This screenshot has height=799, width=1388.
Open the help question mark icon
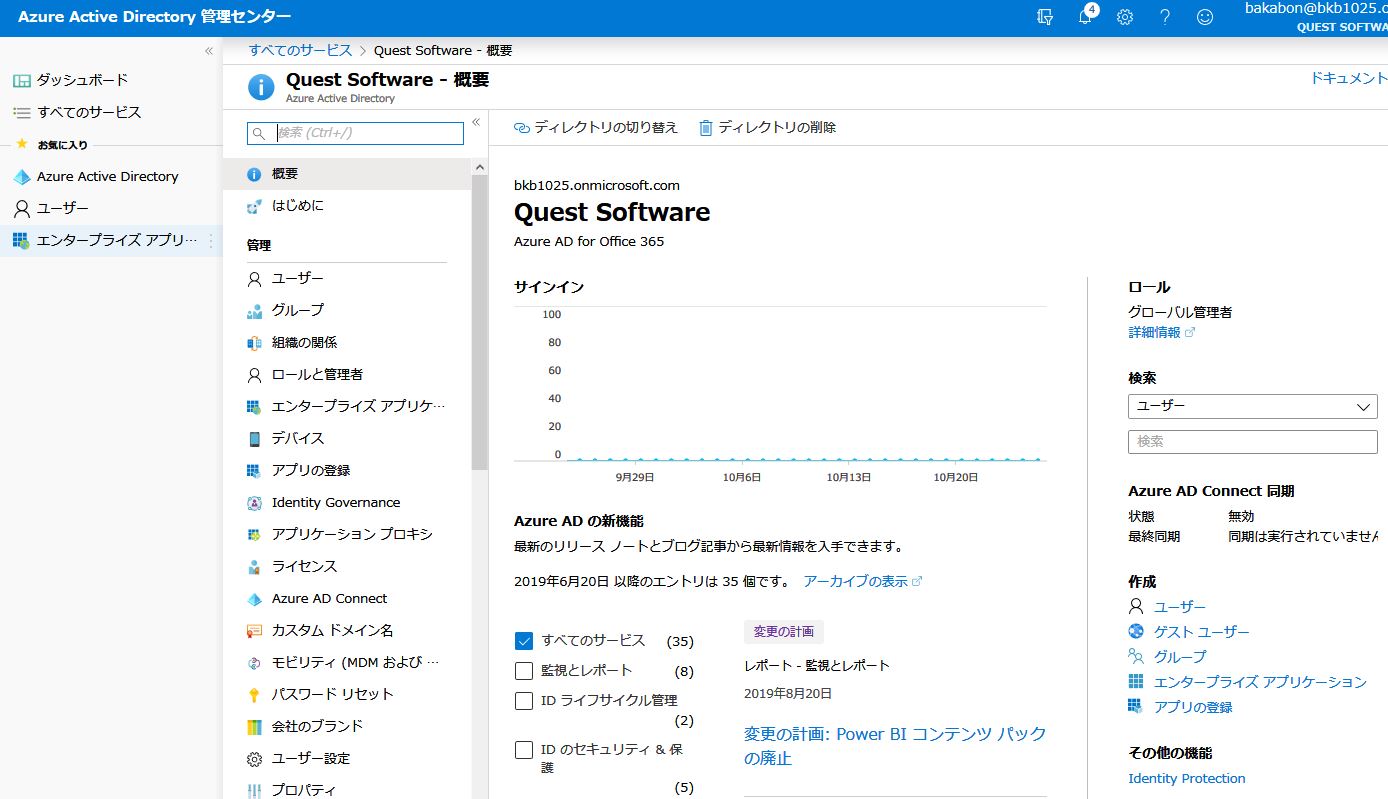coord(1165,17)
